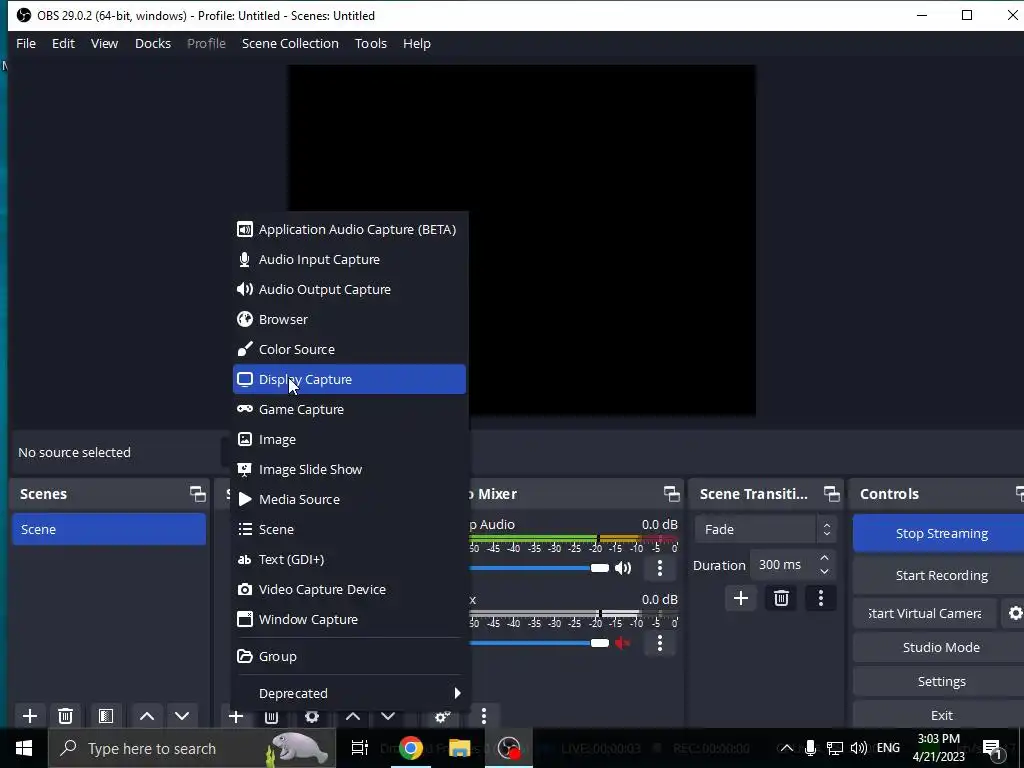
Task: Open the Windows Start menu
Action: click(24, 748)
